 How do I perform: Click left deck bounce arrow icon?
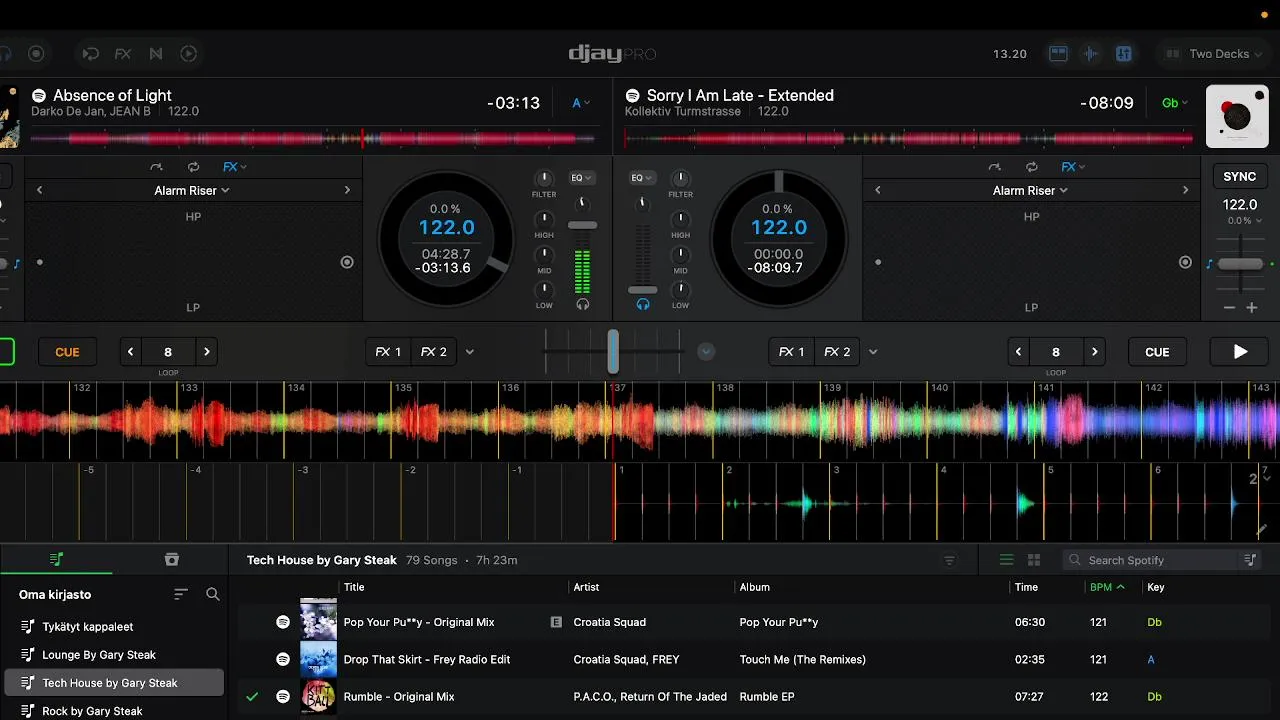click(156, 167)
